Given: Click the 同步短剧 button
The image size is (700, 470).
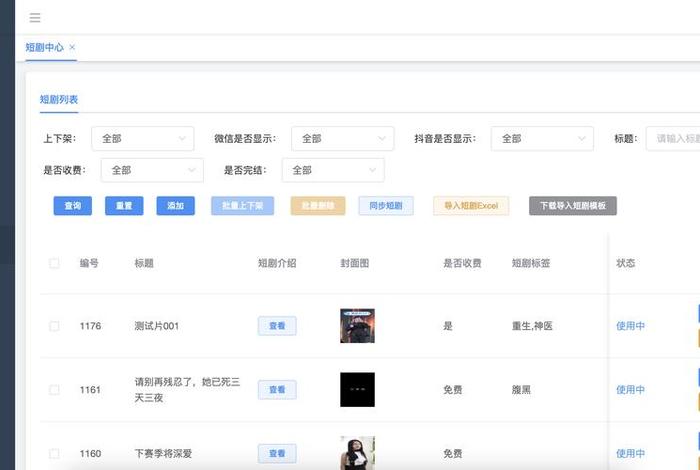Looking at the screenshot, I should [386, 206].
